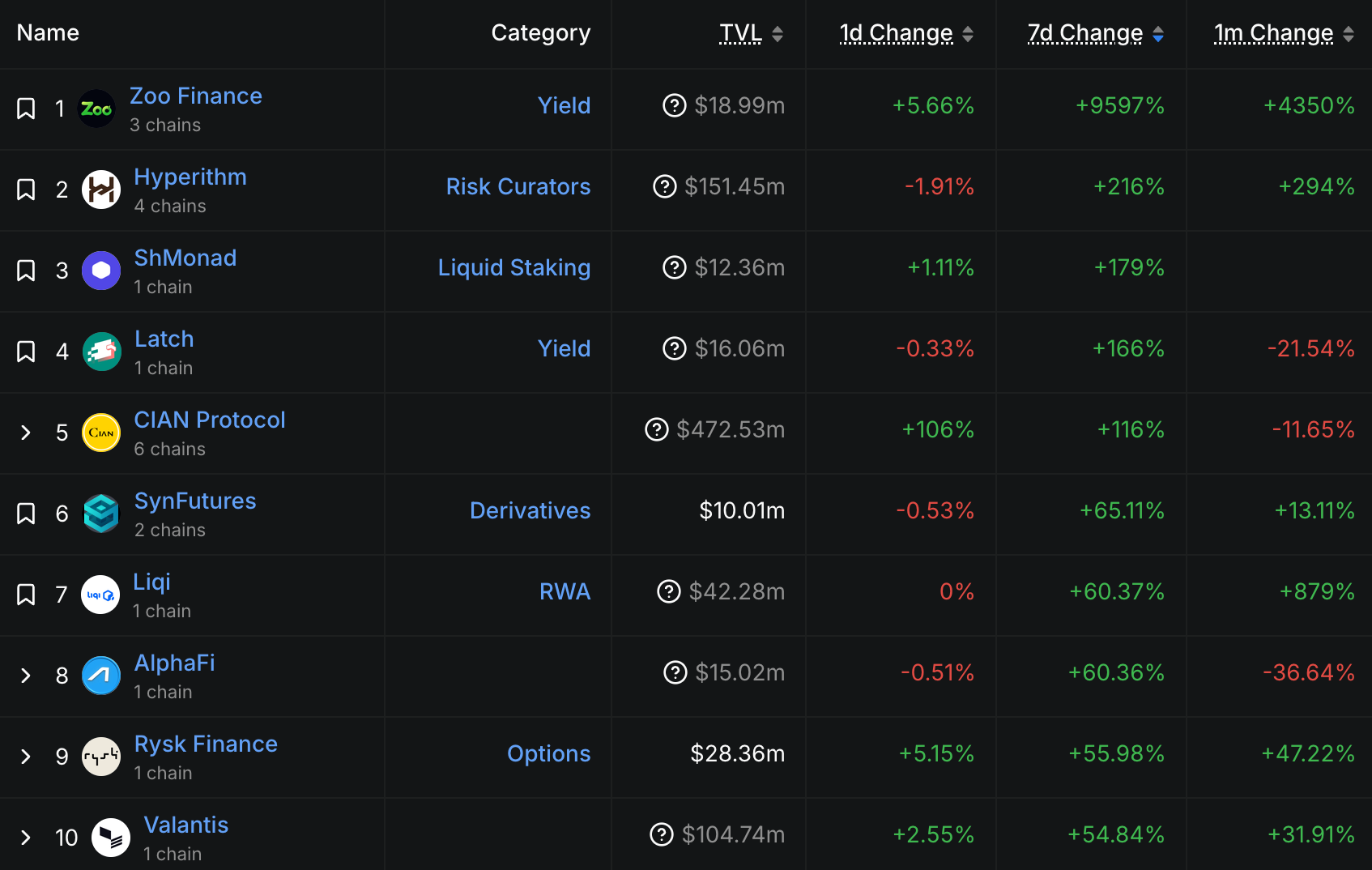Select the -21.54% 1m change value
This screenshot has height=870, width=1372.
pyautogui.click(x=1311, y=348)
